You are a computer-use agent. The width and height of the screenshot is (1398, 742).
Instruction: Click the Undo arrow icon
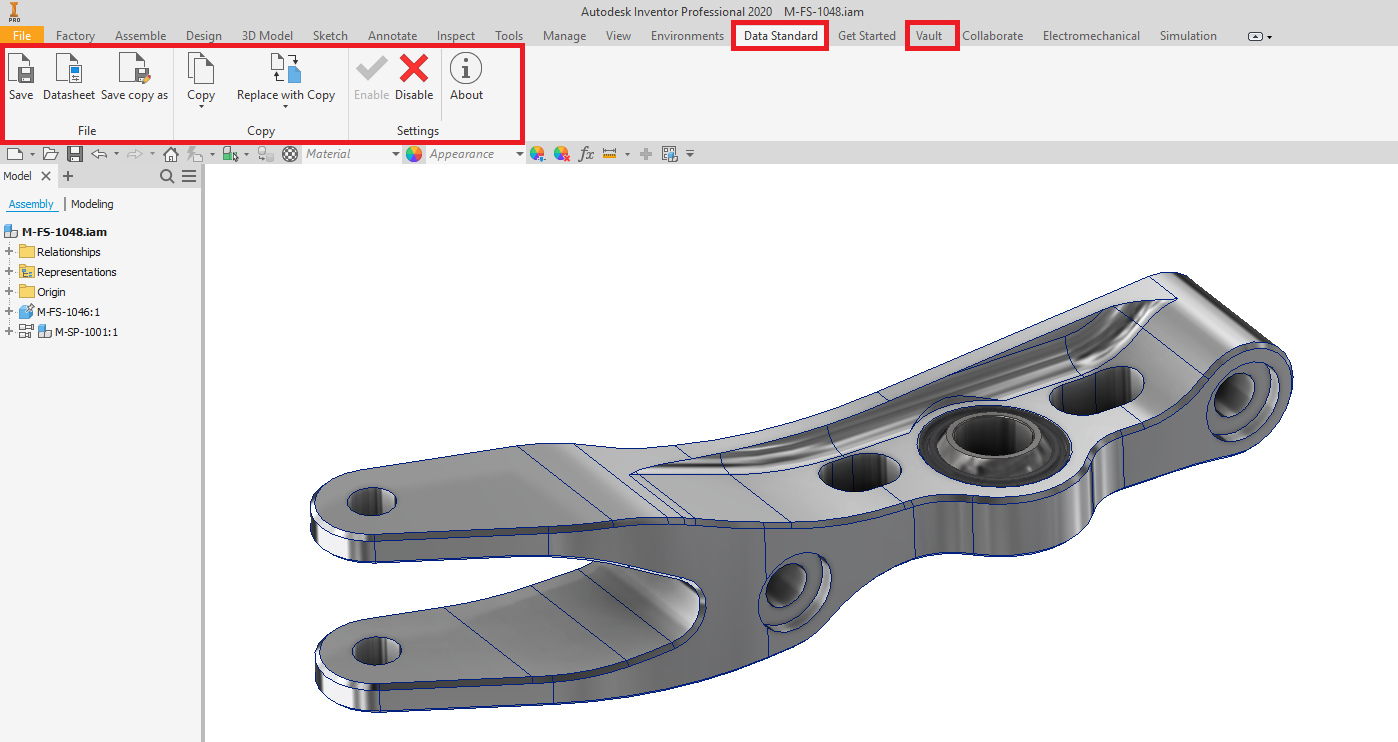click(99, 154)
